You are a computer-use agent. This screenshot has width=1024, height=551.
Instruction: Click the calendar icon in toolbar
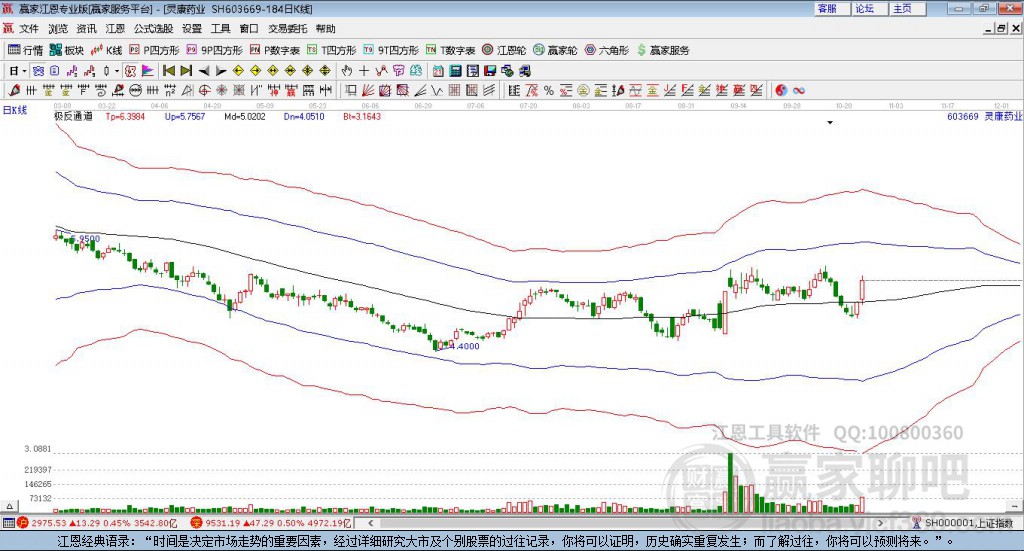tap(438, 71)
